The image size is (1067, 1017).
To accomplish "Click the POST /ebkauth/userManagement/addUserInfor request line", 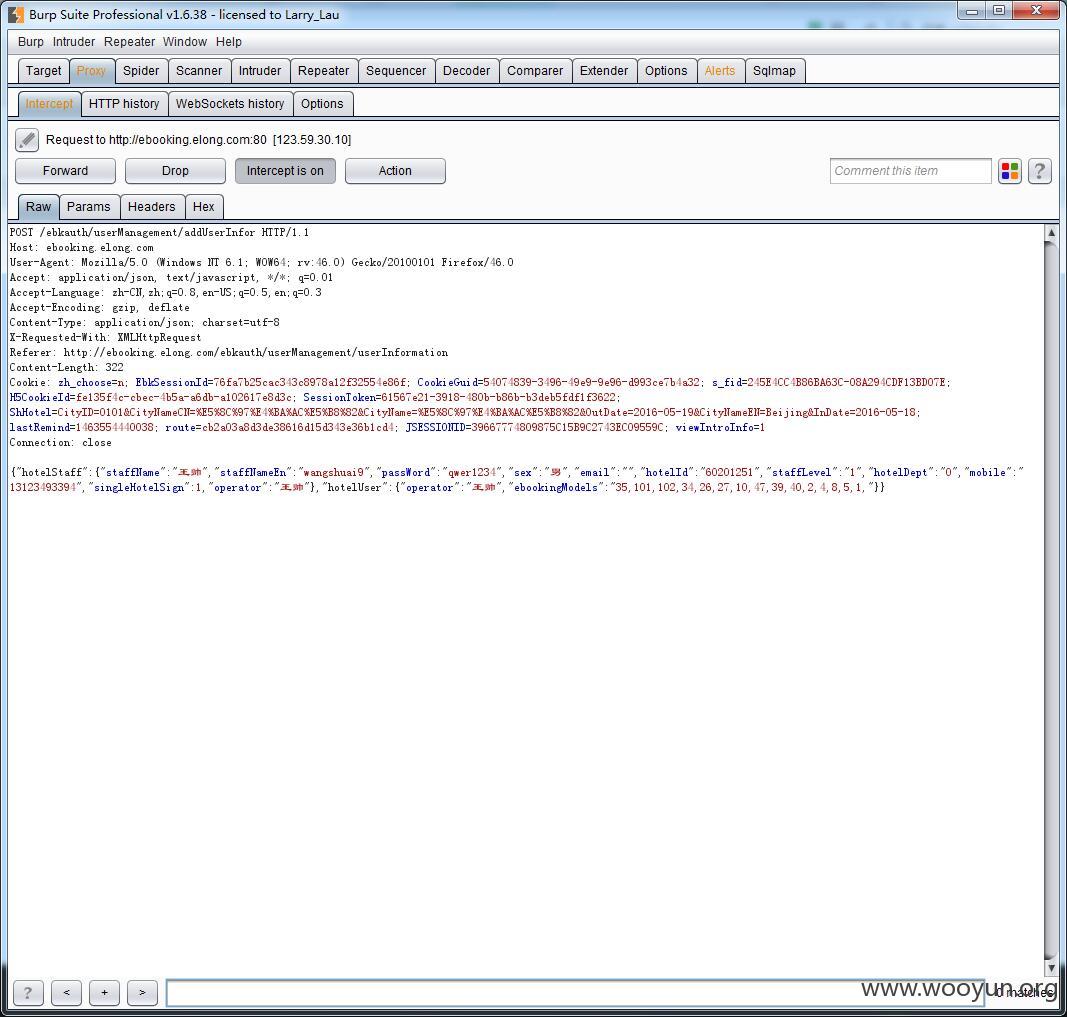I will (159, 233).
